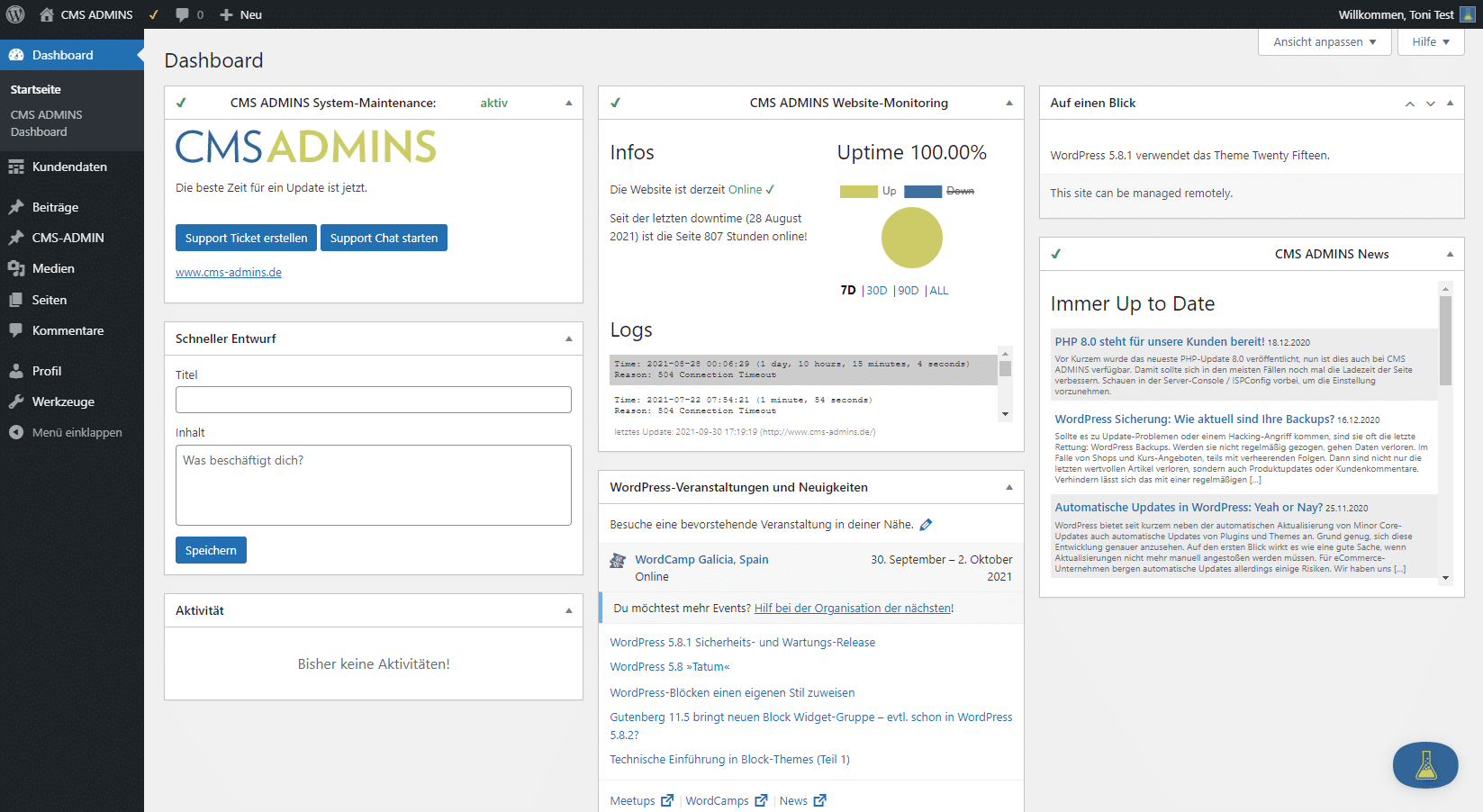Select Dashboard in sidebar

[x=72, y=55]
